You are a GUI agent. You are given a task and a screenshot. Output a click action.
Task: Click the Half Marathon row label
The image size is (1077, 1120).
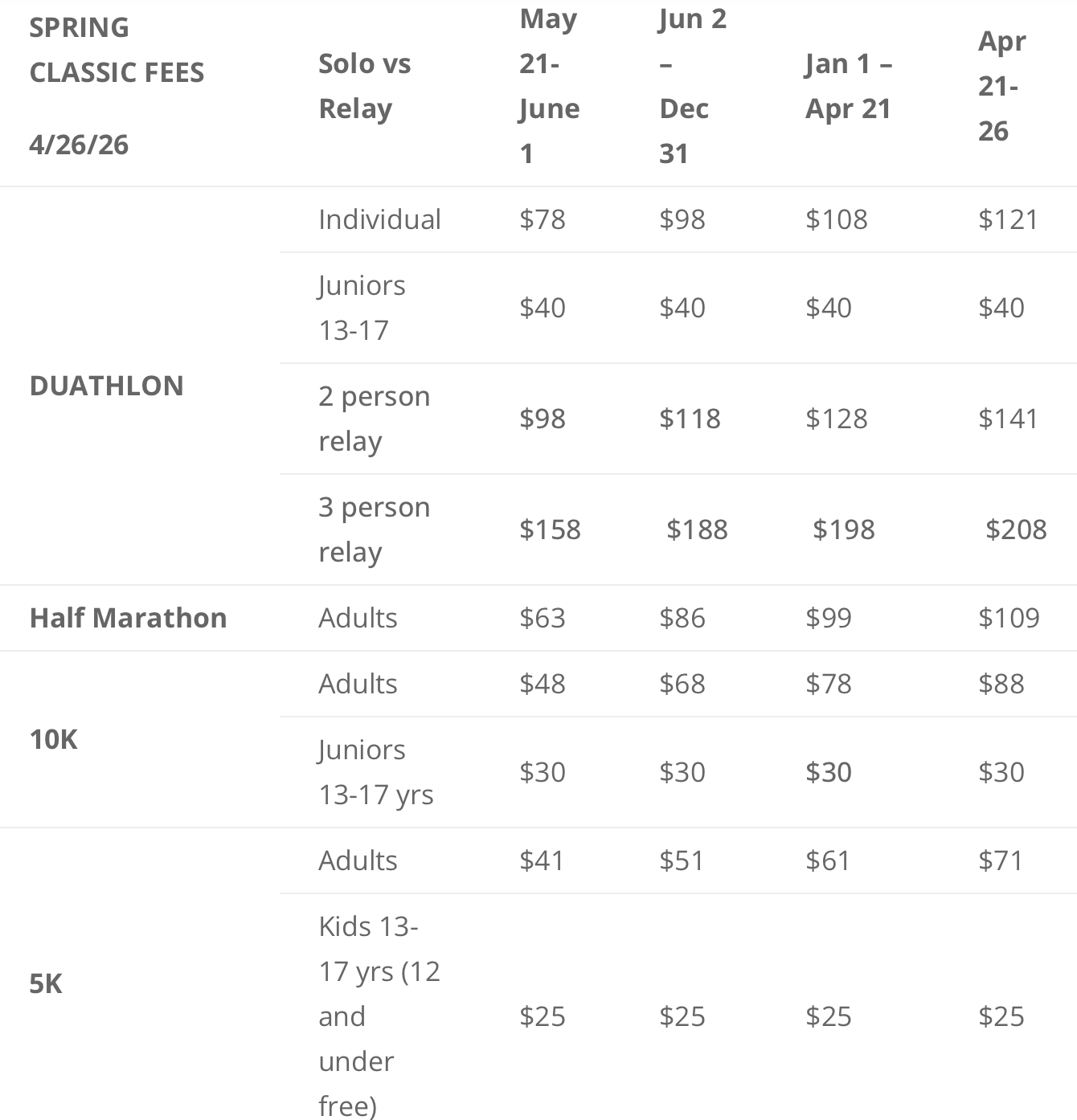coord(128,618)
